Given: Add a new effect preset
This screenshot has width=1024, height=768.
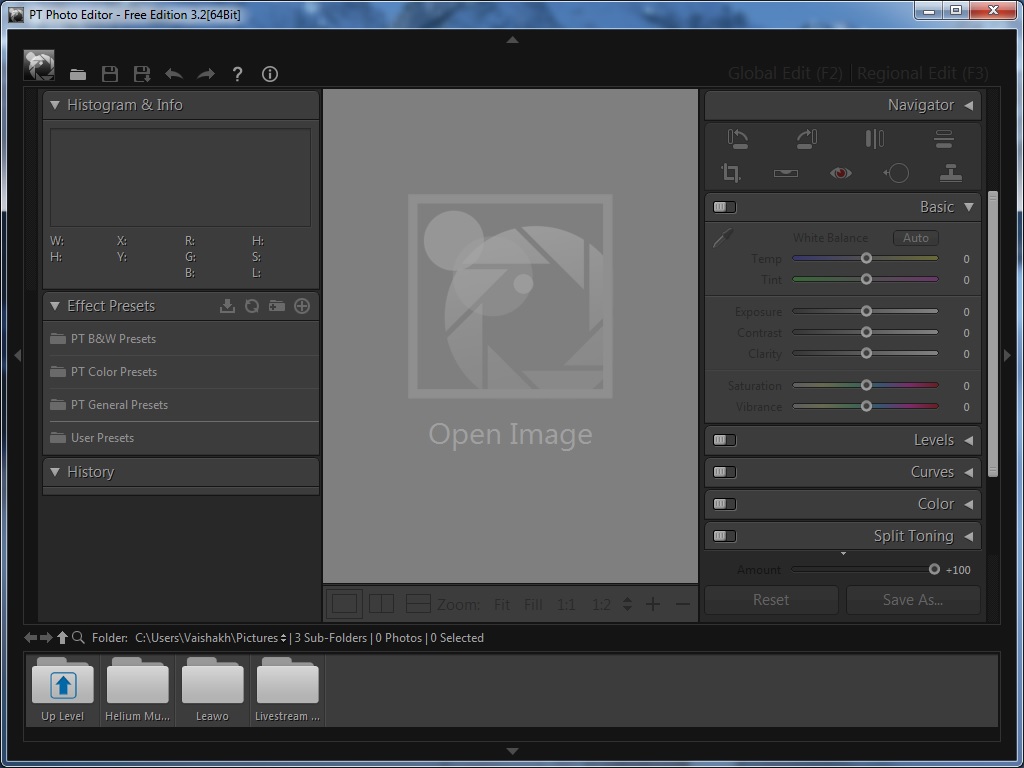Looking at the screenshot, I should tap(302, 306).
